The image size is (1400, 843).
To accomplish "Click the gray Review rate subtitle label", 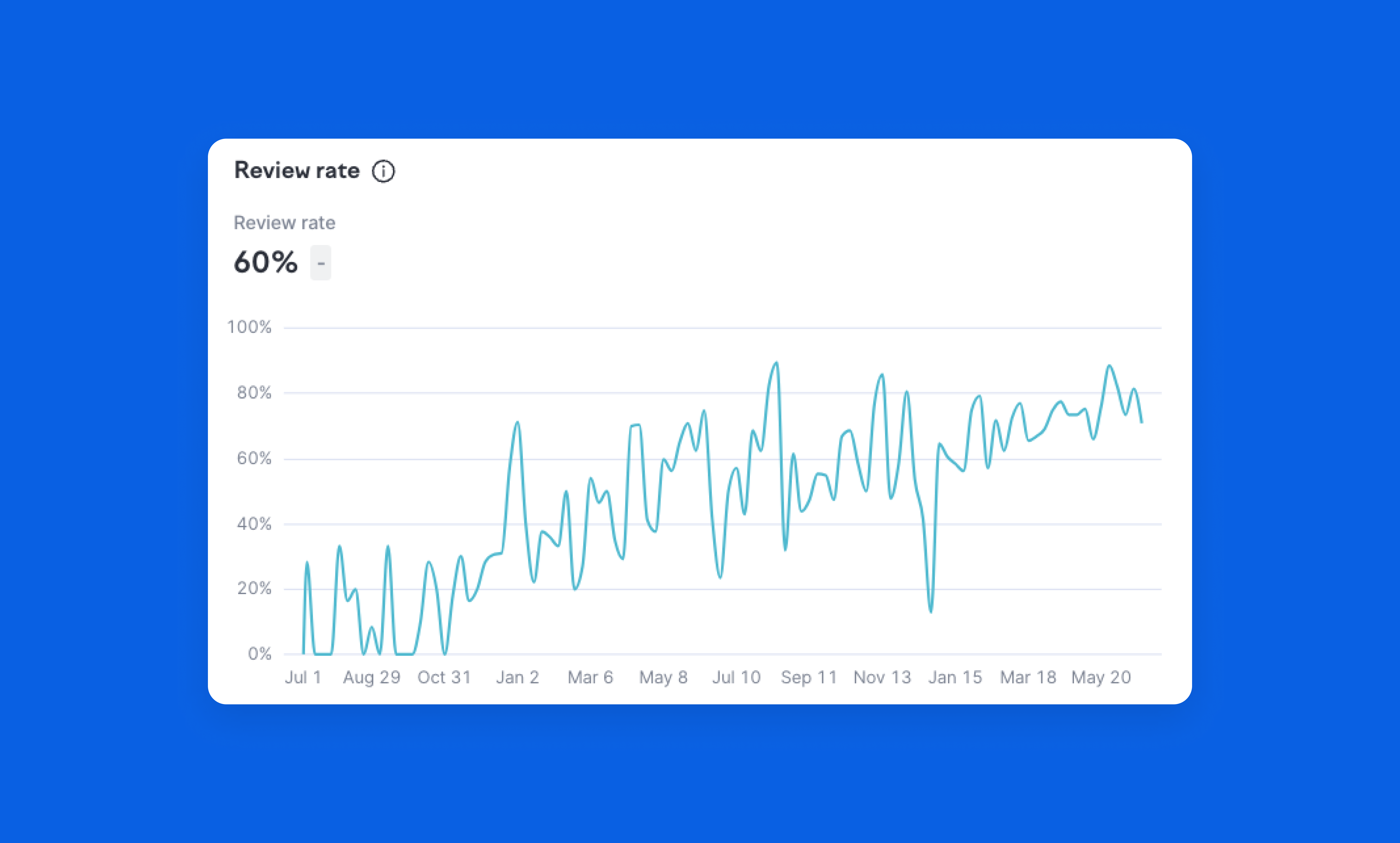I will pos(284,223).
